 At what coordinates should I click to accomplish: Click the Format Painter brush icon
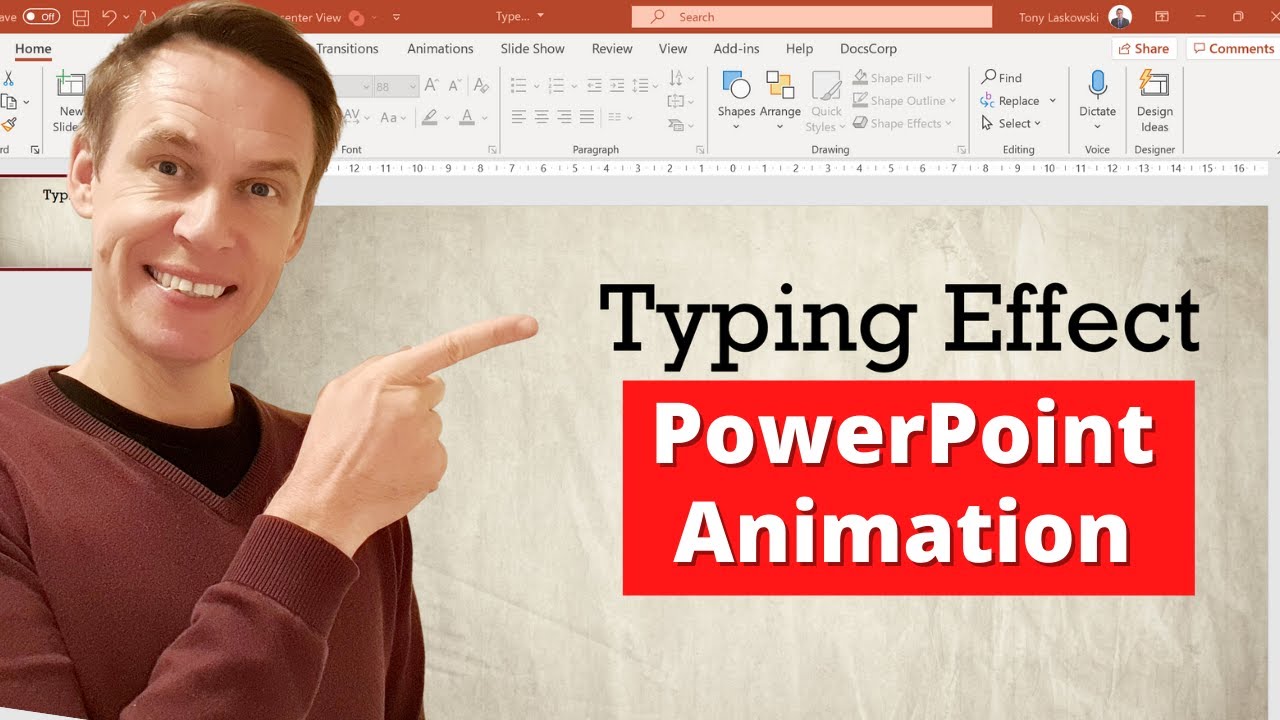[x=8, y=124]
